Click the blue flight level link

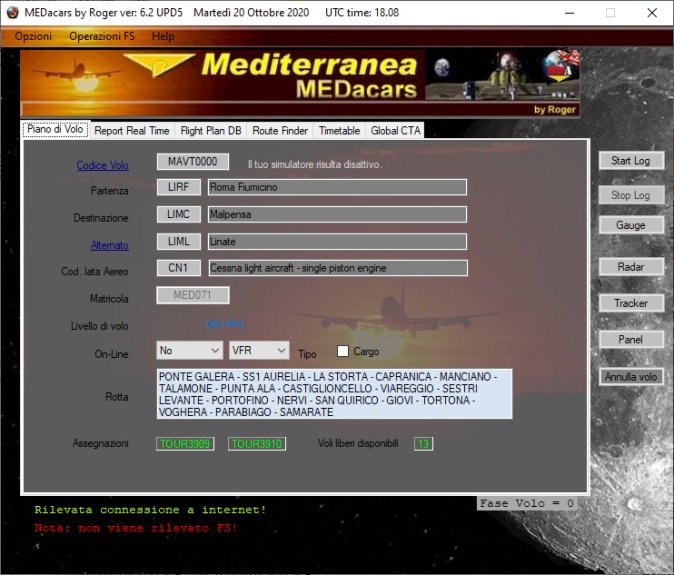(x=226, y=324)
